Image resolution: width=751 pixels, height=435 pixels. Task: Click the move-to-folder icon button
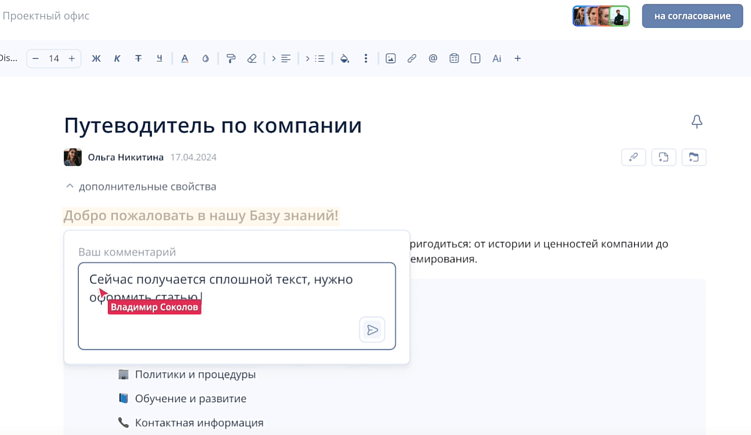point(694,157)
